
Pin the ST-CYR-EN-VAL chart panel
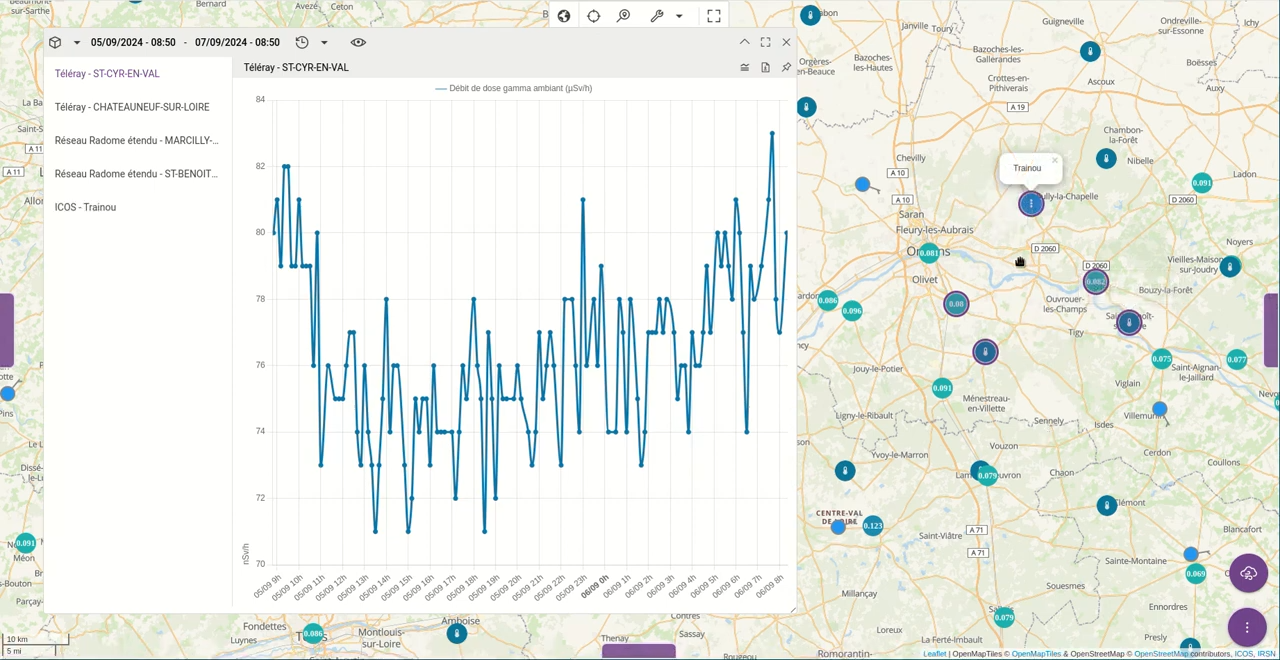786,68
